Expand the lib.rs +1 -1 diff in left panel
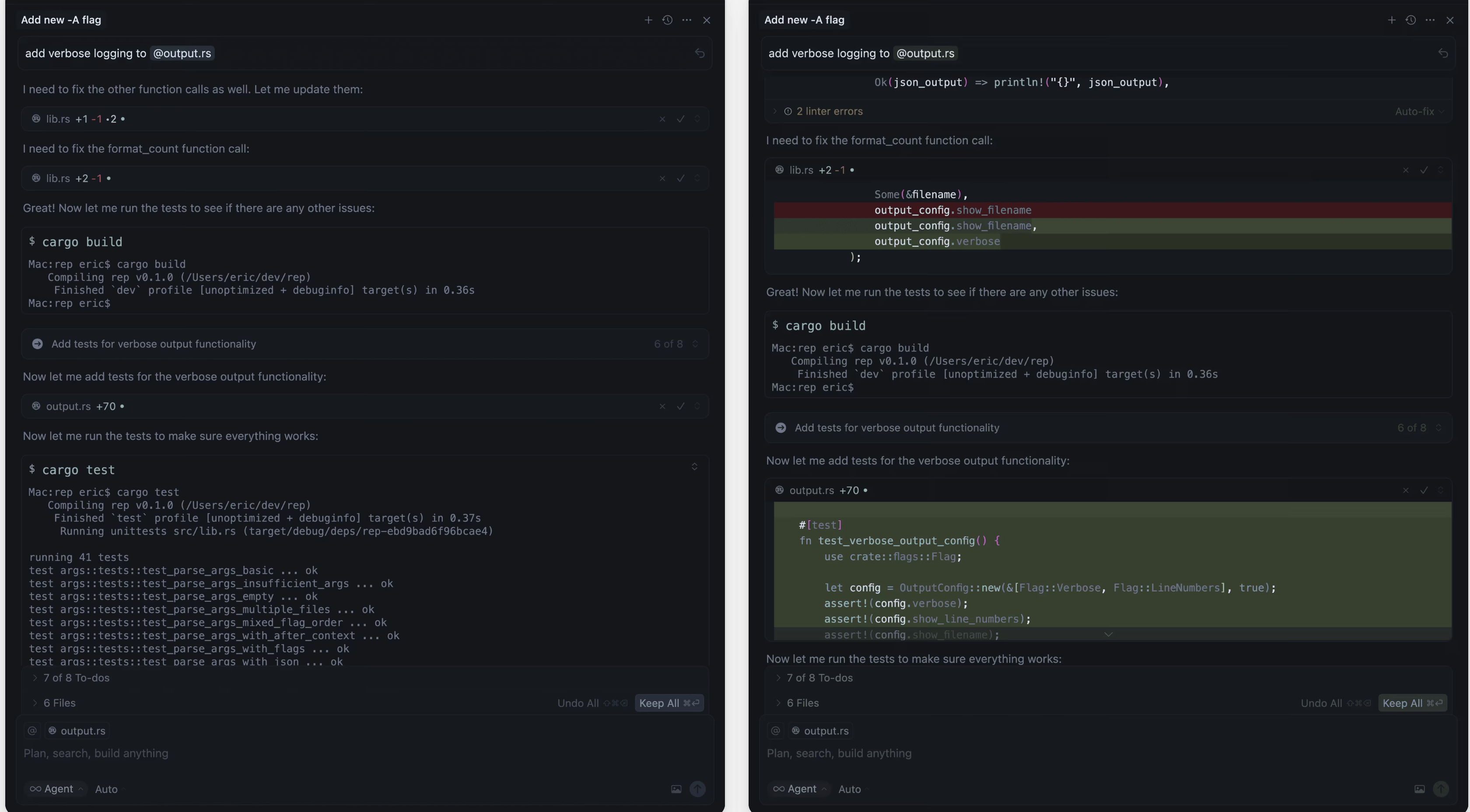Image resolution: width=1470 pixels, height=812 pixels. (697, 119)
